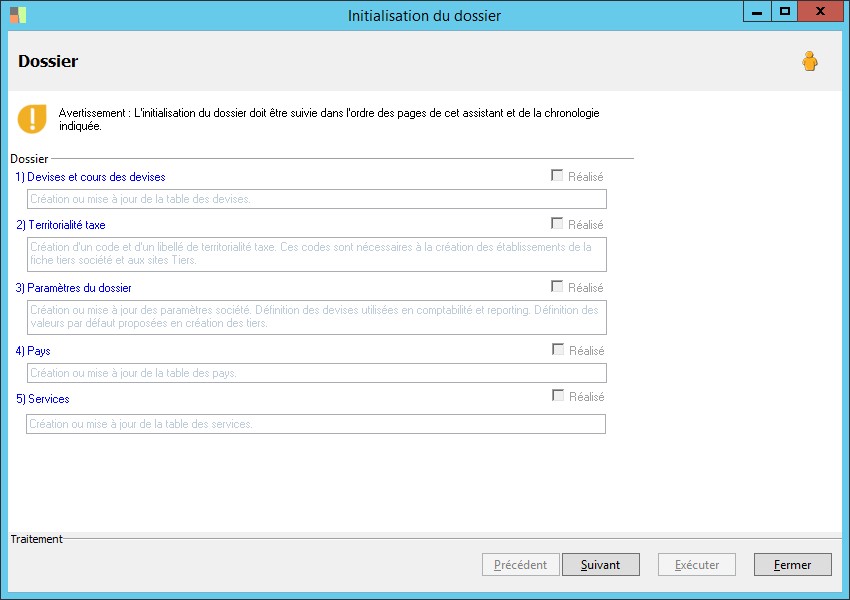Close the wizard with Fermer button
The height and width of the screenshot is (600, 850).
[x=793, y=565]
